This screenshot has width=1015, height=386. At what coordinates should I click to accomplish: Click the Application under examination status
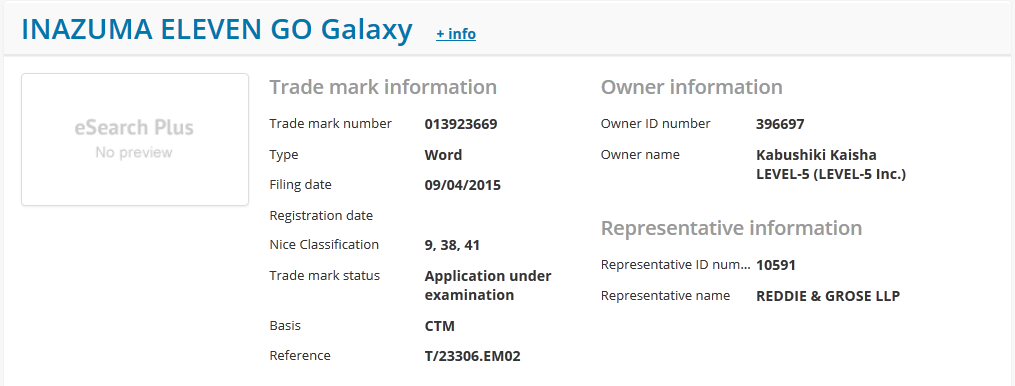click(488, 286)
